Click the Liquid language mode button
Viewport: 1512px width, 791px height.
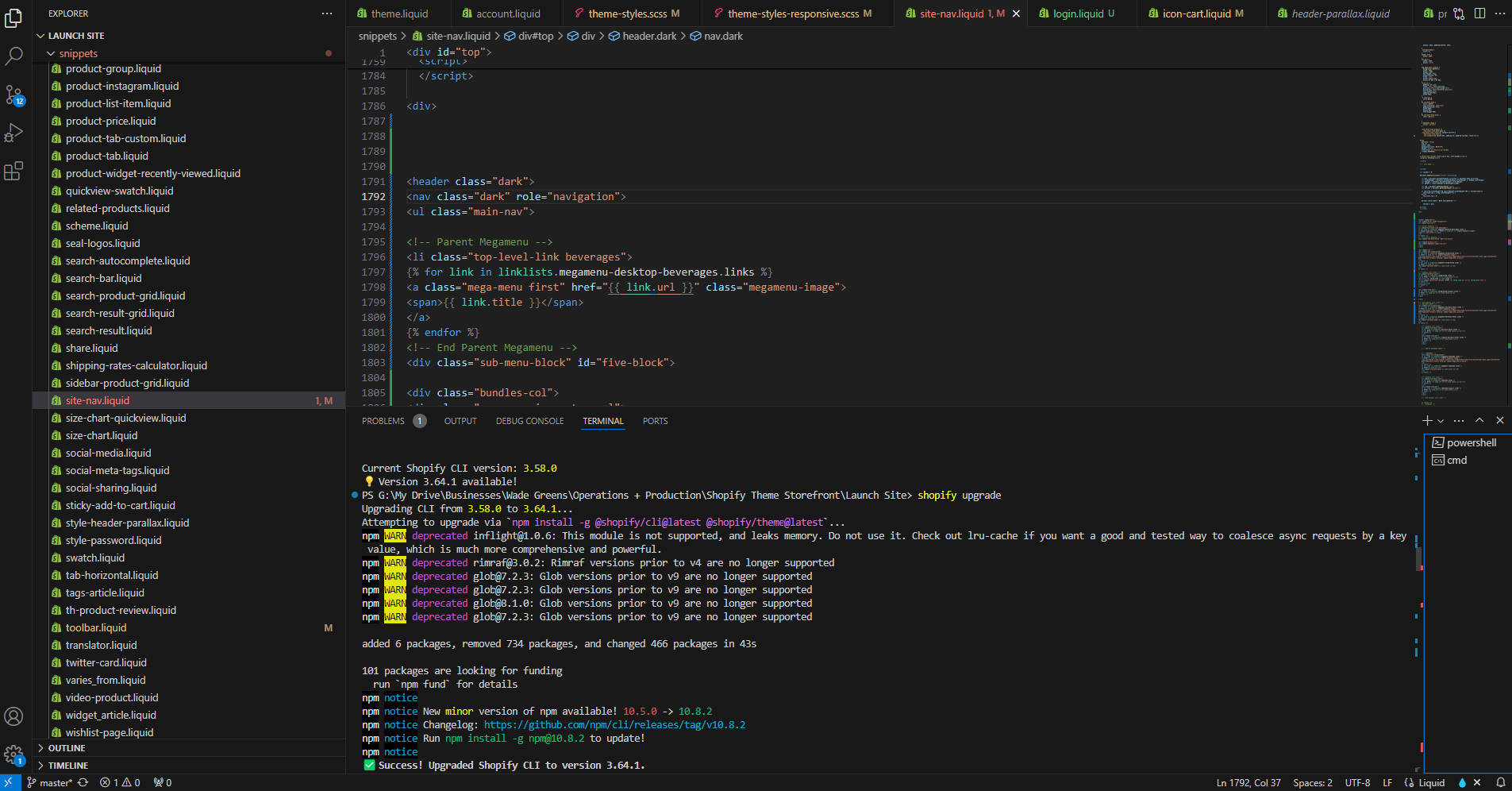pos(1431,782)
